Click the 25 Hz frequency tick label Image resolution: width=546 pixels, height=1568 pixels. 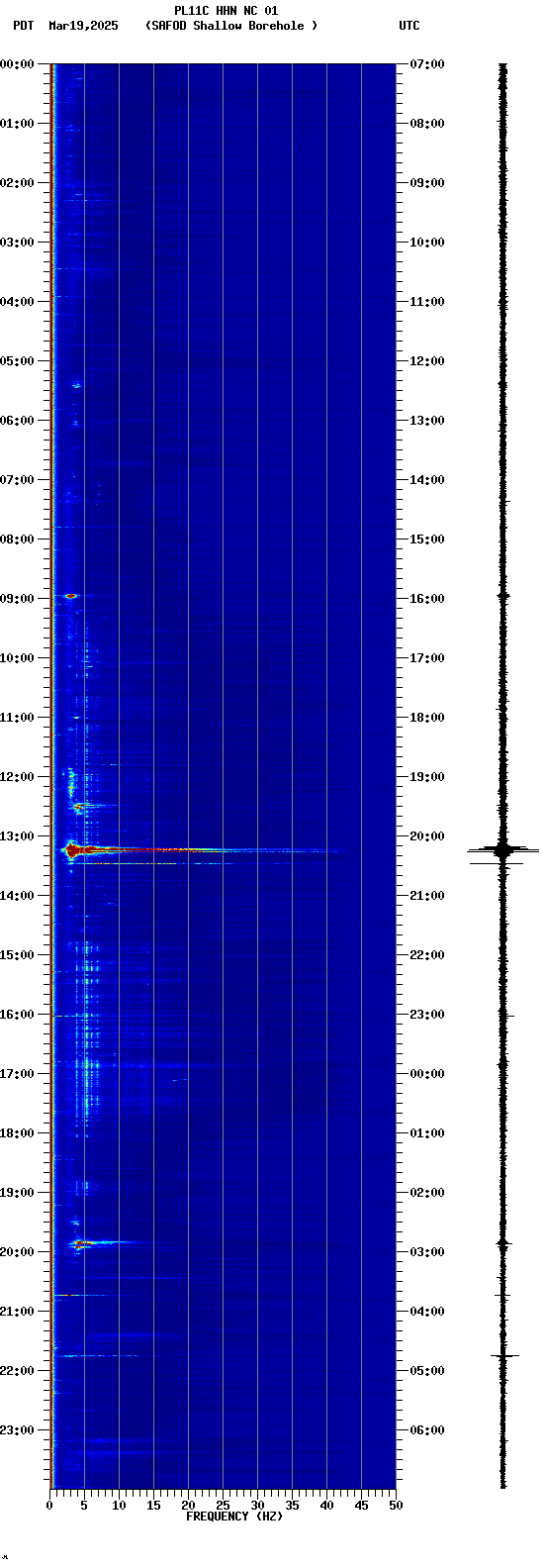pyautogui.click(x=223, y=1506)
